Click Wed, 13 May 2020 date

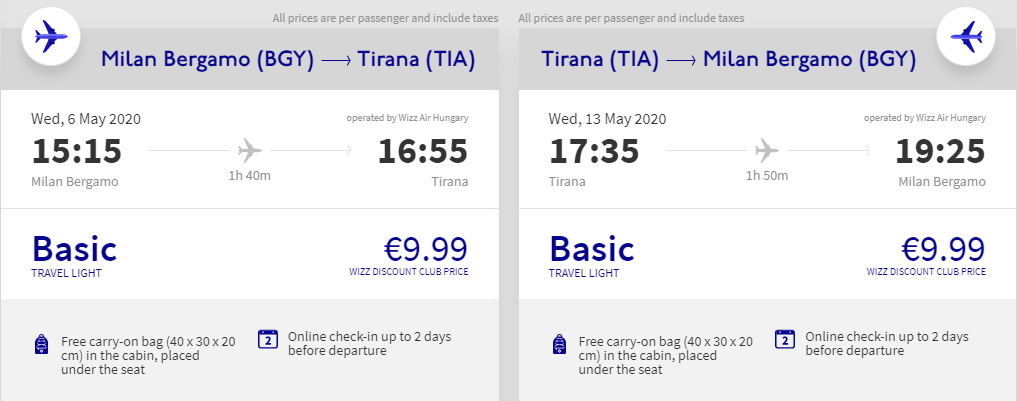pyautogui.click(x=607, y=118)
